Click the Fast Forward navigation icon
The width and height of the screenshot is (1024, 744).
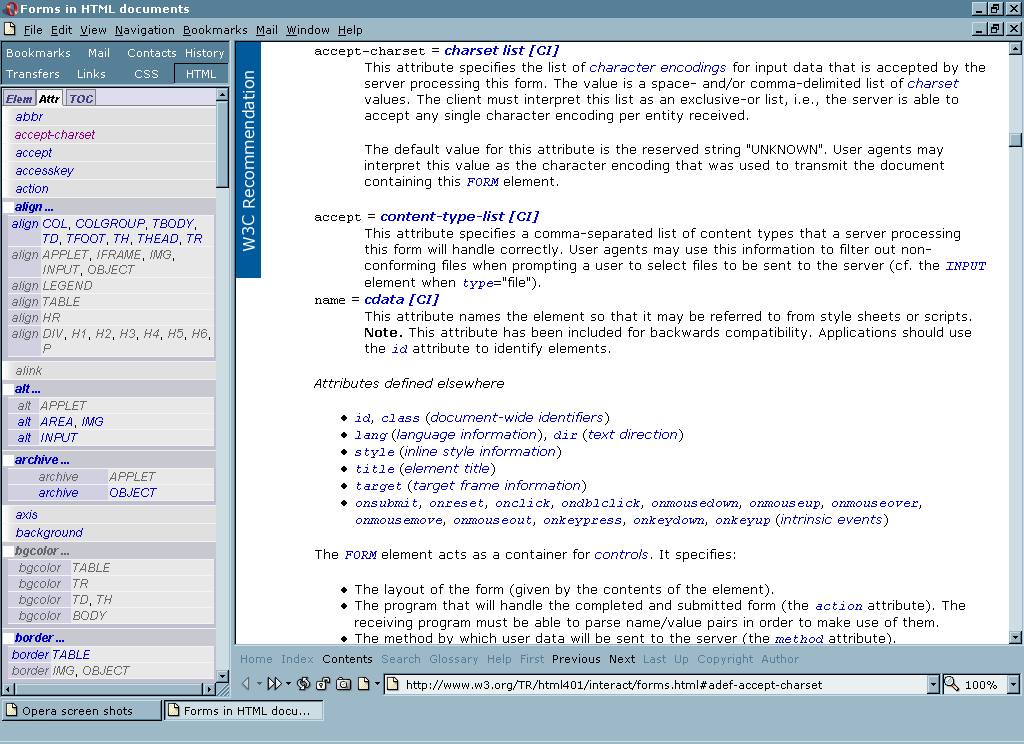(x=272, y=685)
